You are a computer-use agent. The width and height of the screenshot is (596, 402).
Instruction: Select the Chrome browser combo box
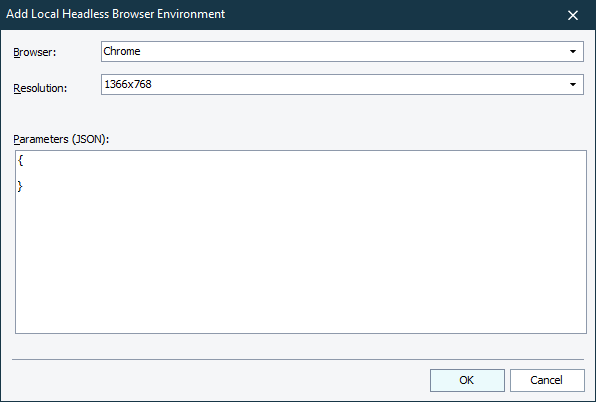pos(342,51)
